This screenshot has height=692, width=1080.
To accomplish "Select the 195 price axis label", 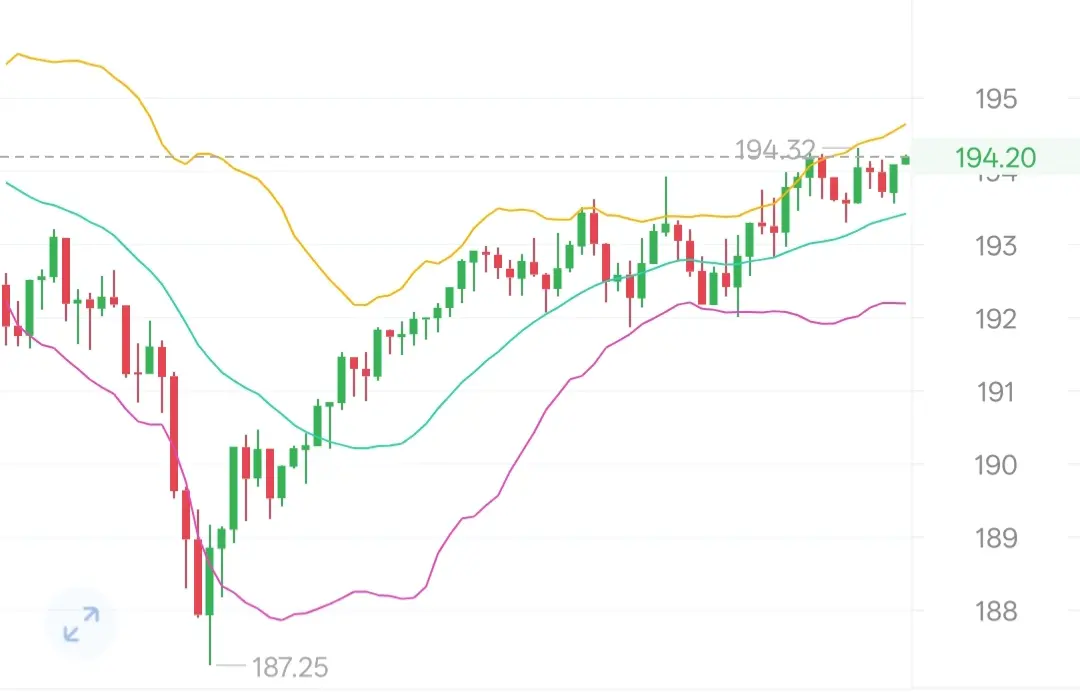I will click(996, 99).
